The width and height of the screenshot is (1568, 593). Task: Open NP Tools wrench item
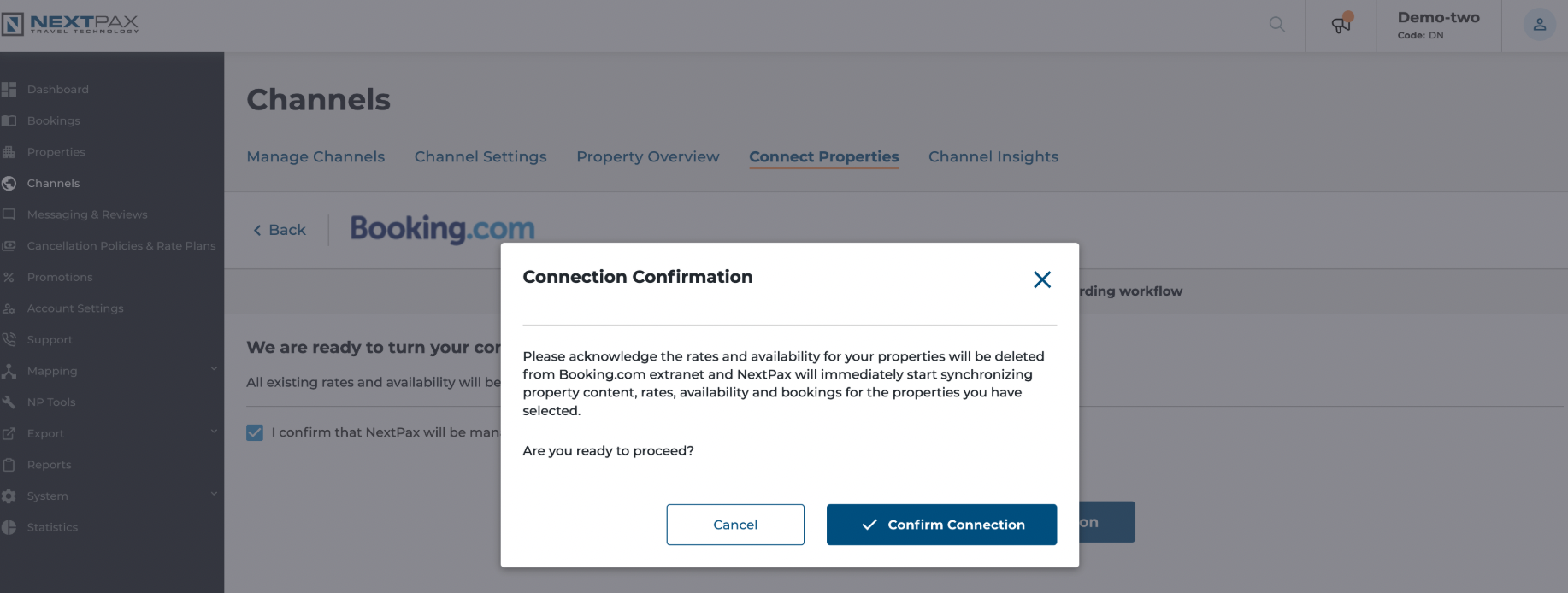[50, 402]
